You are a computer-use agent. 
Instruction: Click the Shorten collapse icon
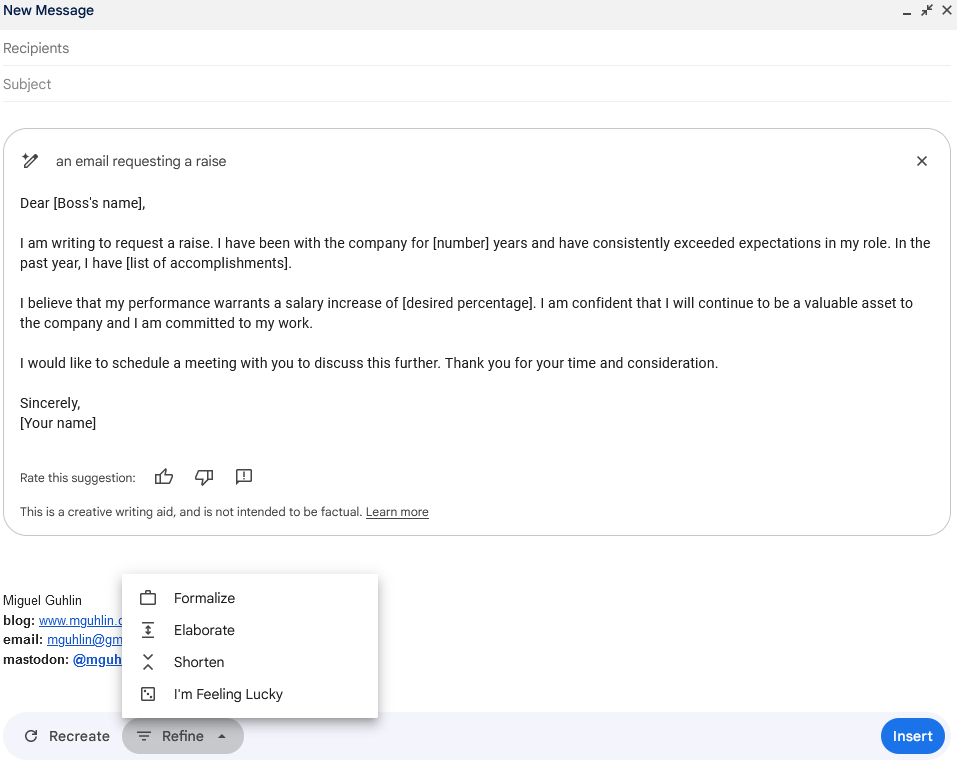tap(148, 662)
